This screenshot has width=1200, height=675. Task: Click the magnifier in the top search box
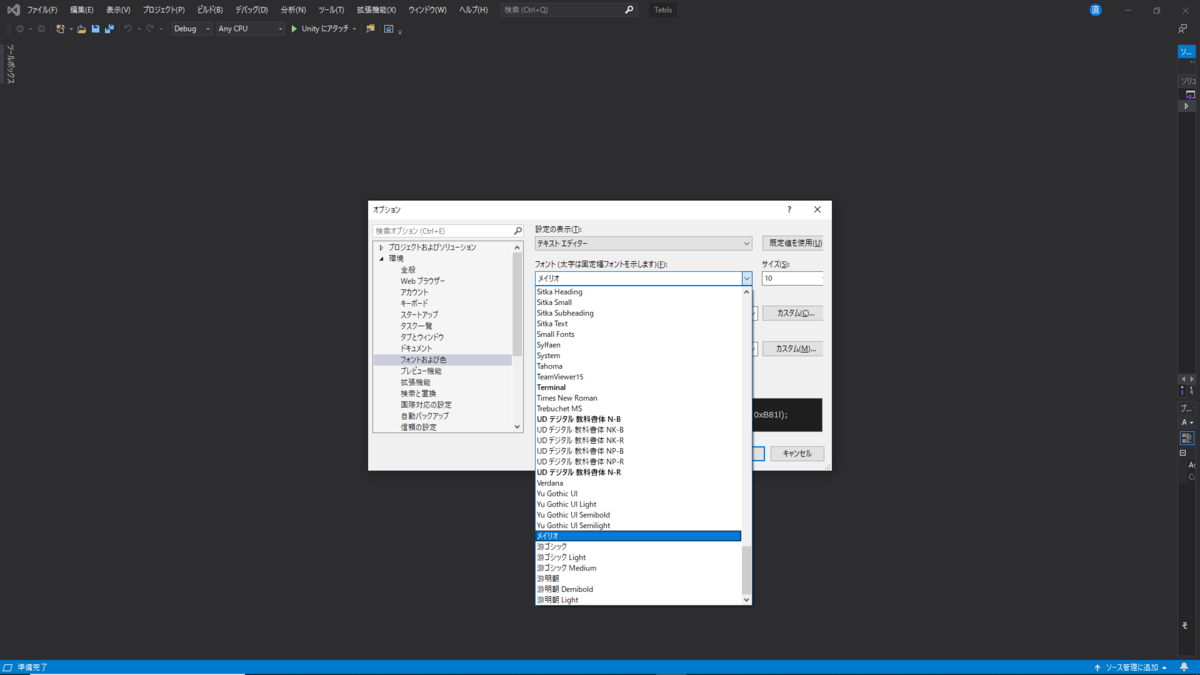point(629,10)
